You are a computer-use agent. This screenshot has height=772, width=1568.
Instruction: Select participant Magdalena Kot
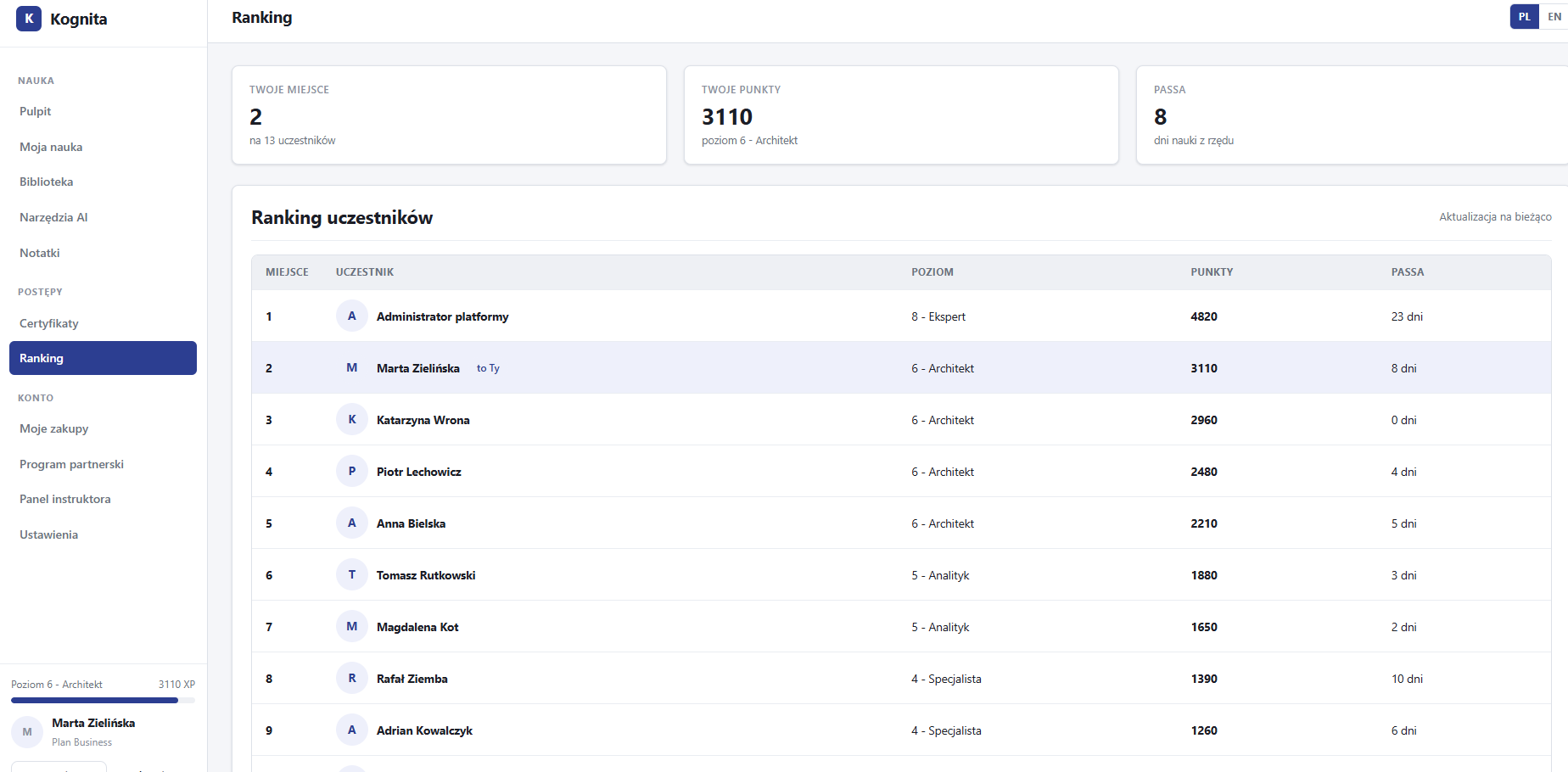pyautogui.click(x=417, y=627)
